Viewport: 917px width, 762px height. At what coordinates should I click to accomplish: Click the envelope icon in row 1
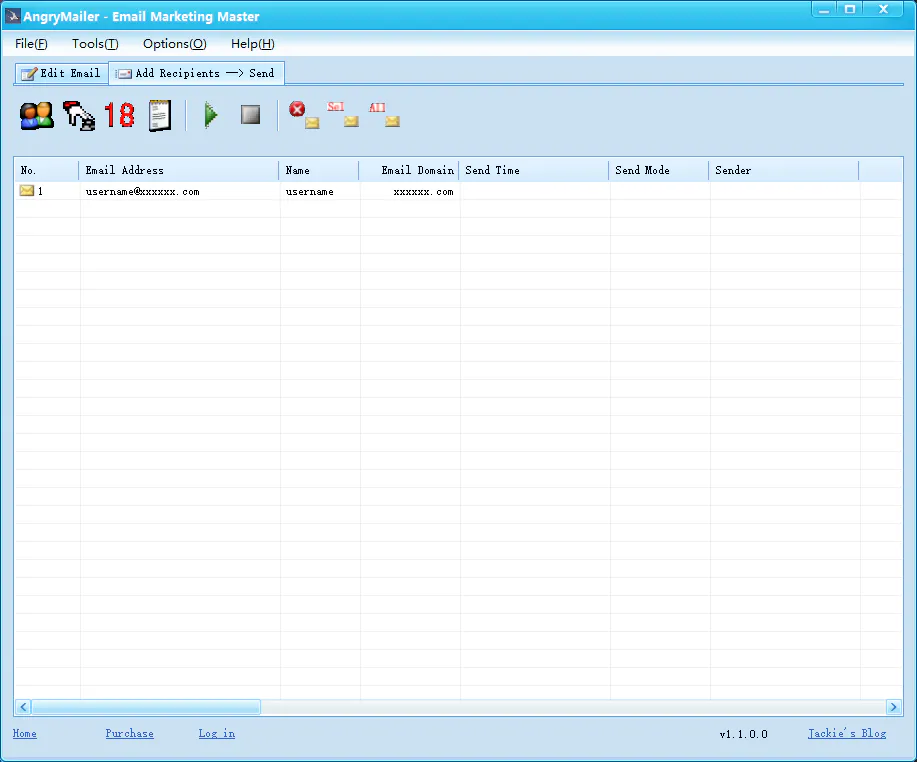coord(26,191)
